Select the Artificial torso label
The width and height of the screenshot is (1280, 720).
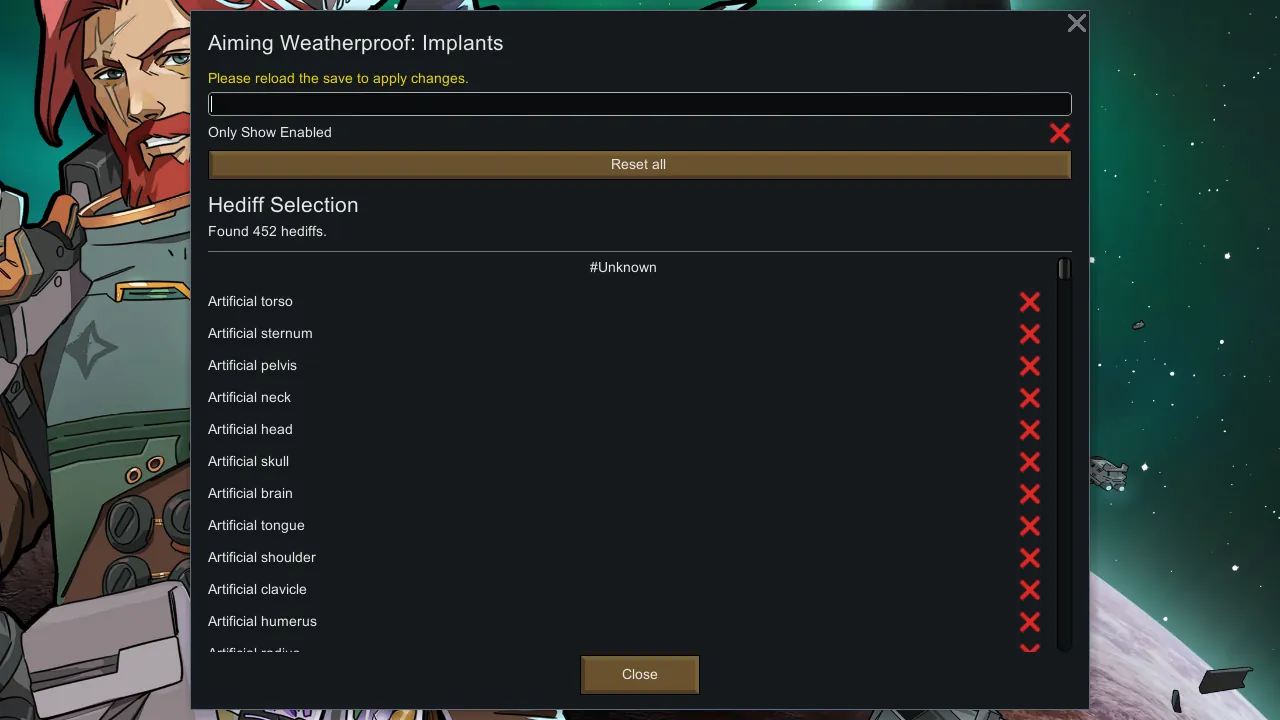[250, 301]
